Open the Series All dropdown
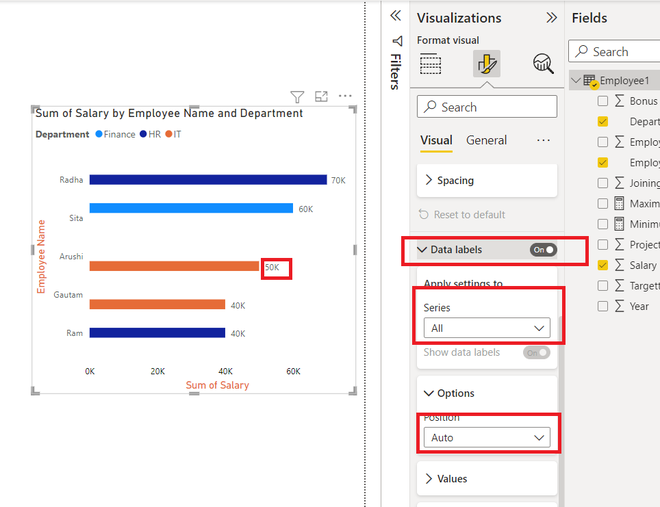The height and width of the screenshot is (507, 660). 487,328
